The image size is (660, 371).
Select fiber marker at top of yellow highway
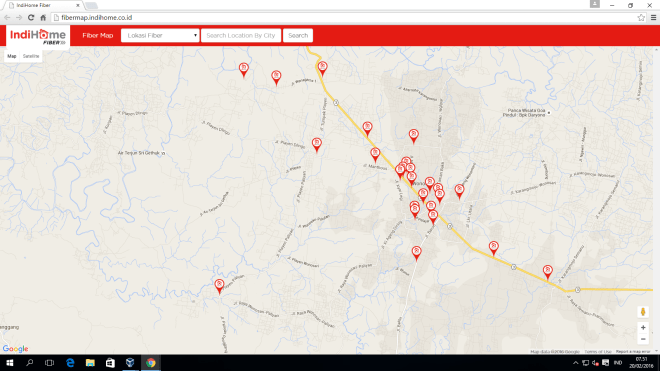coord(322,68)
